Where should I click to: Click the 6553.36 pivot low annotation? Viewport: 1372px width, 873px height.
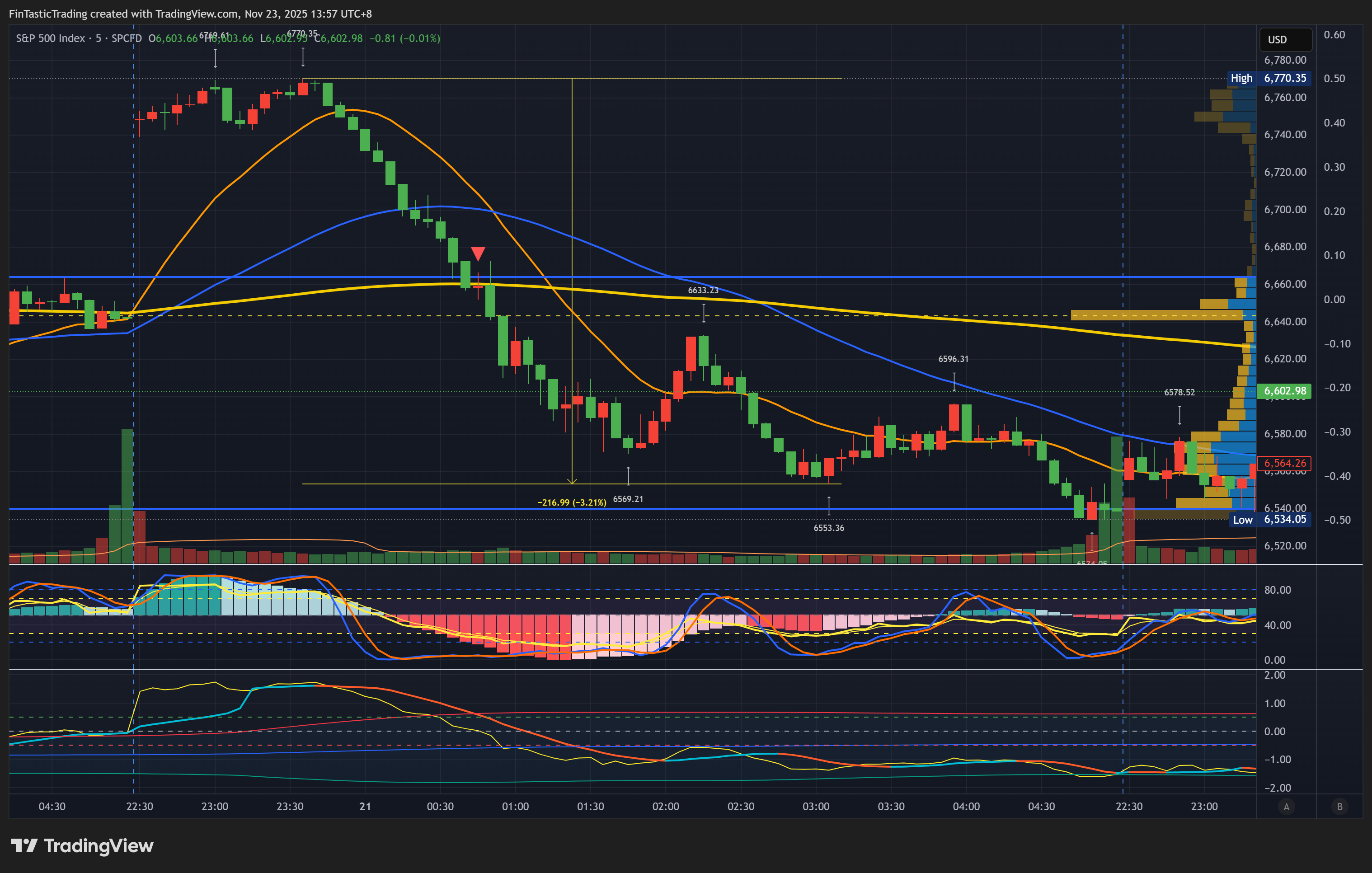point(828,528)
